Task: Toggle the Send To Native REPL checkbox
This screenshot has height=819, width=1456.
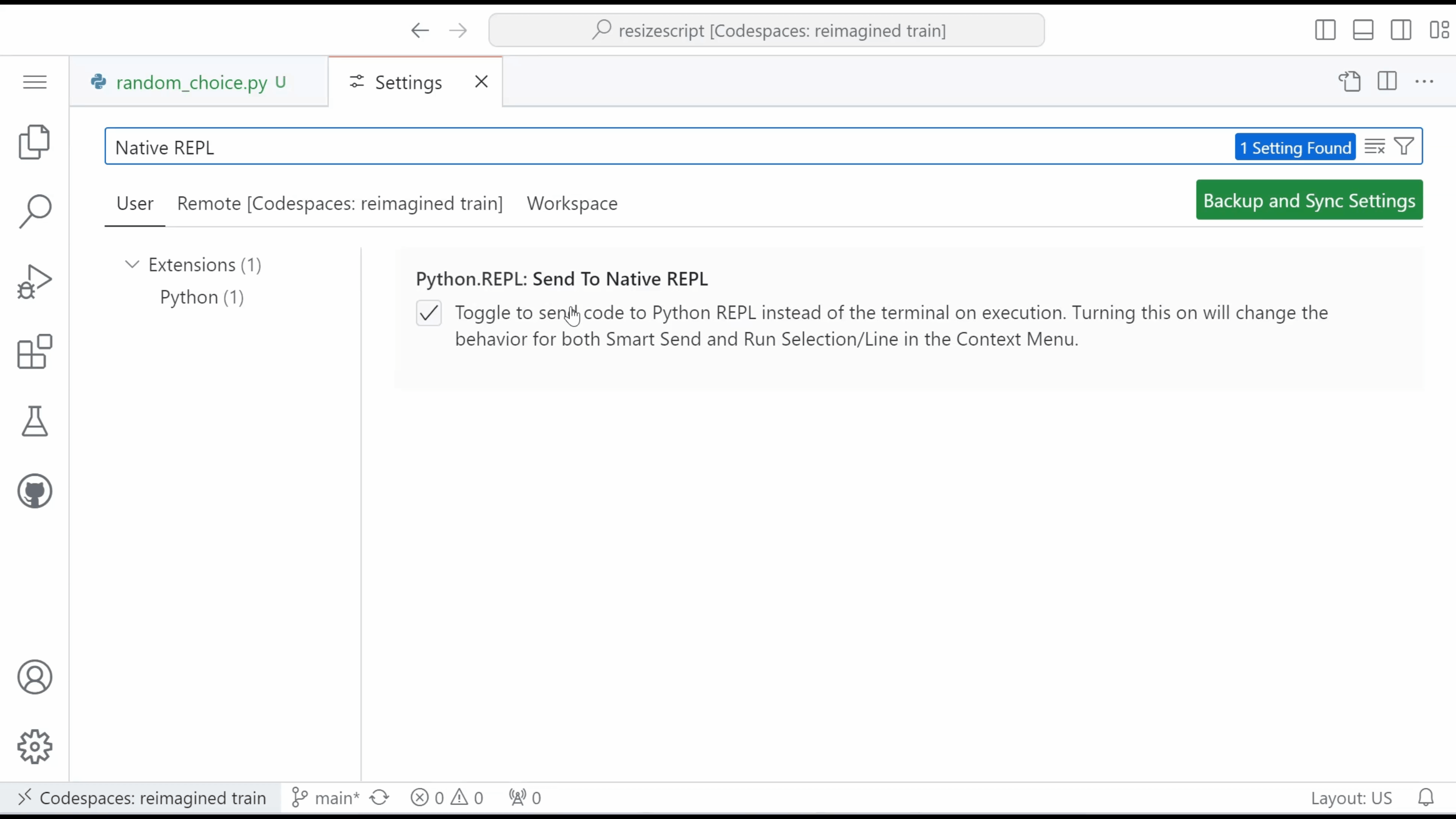Action: [x=428, y=313]
